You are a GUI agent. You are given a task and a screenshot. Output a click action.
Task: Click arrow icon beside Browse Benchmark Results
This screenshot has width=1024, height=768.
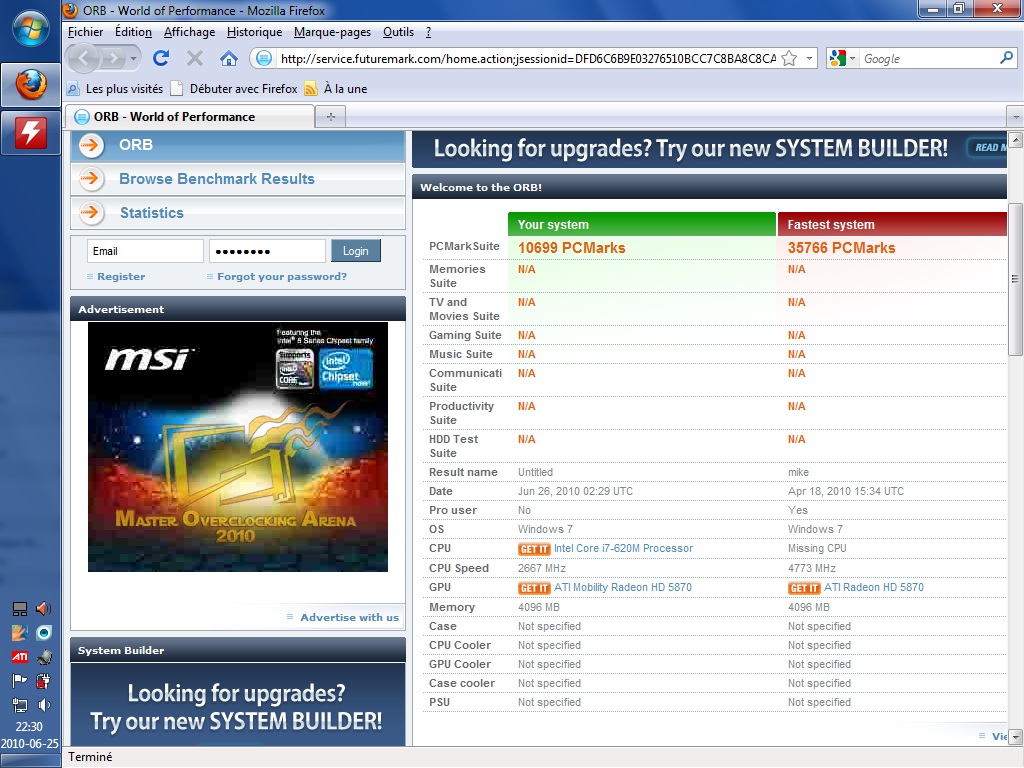tap(92, 179)
